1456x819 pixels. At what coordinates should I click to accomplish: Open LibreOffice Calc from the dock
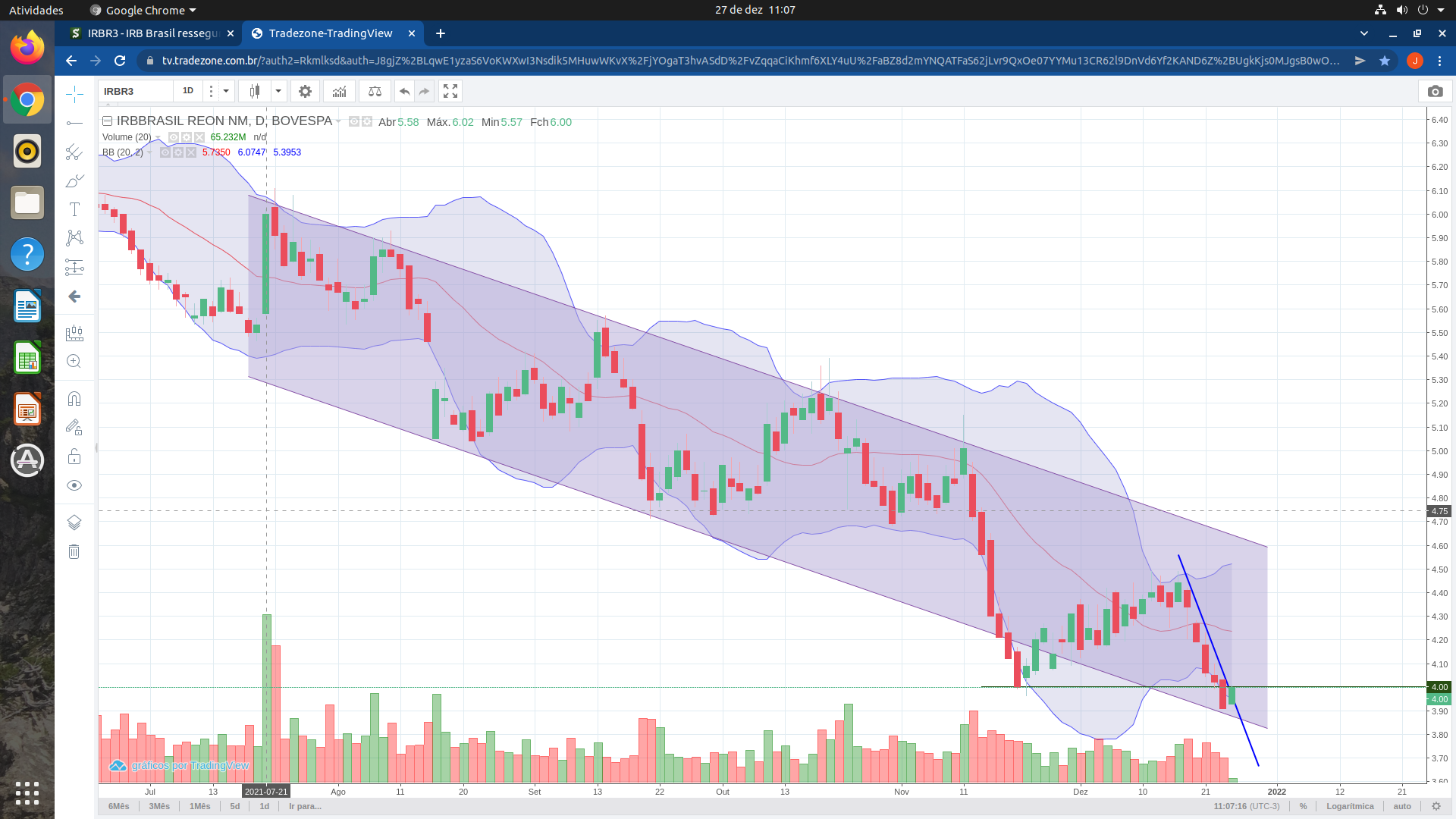tap(27, 358)
